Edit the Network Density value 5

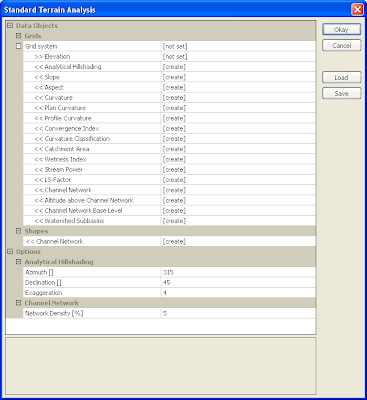[238, 313]
